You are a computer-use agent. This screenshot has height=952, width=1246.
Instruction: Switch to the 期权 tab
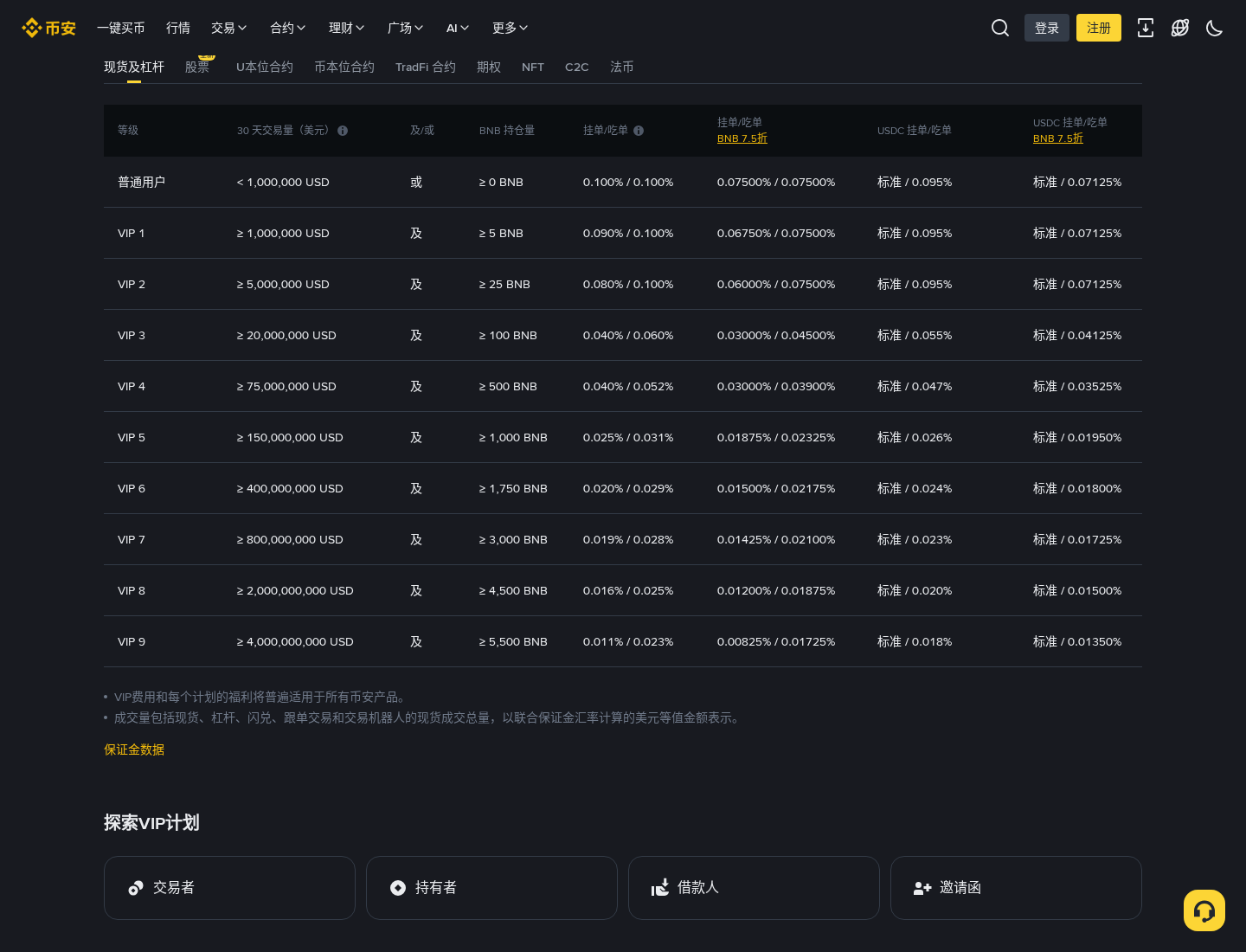tap(489, 67)
